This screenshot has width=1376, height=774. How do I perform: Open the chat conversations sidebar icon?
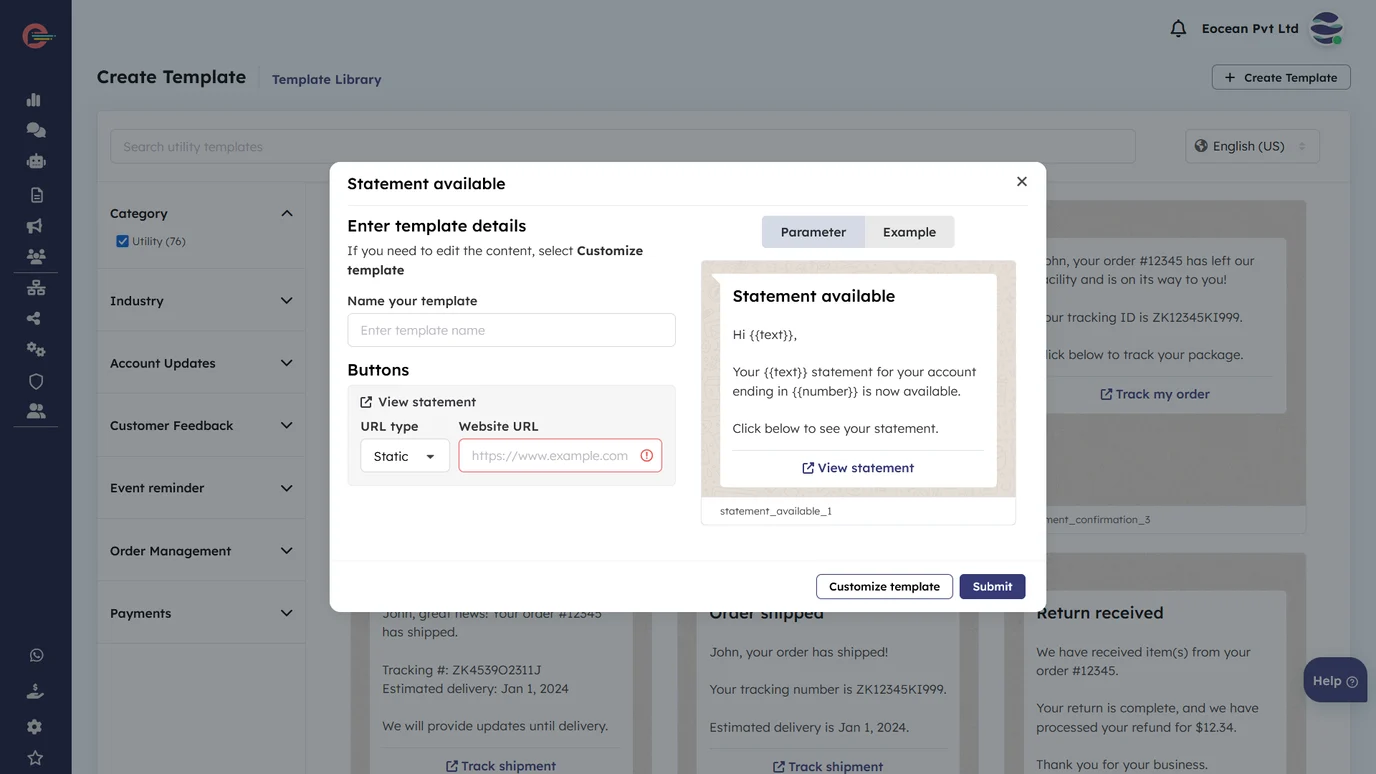click(x=35, y=130)
